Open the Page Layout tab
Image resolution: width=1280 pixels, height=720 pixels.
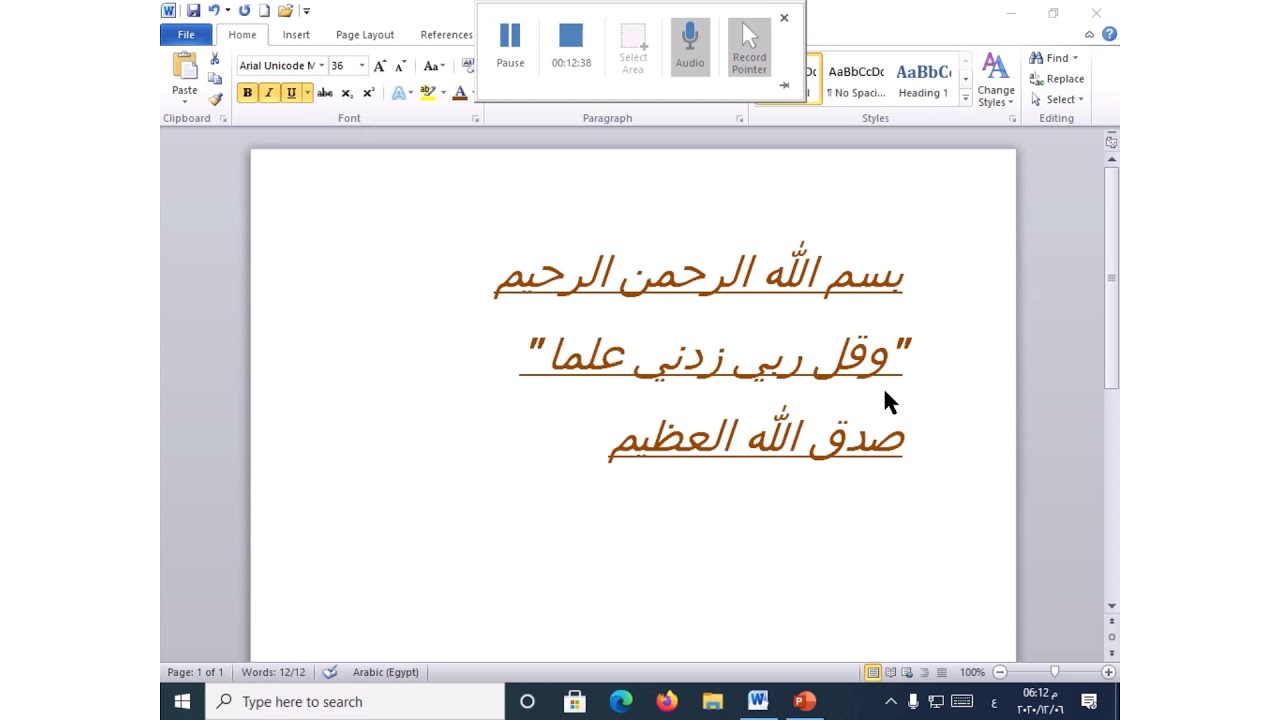365,35
